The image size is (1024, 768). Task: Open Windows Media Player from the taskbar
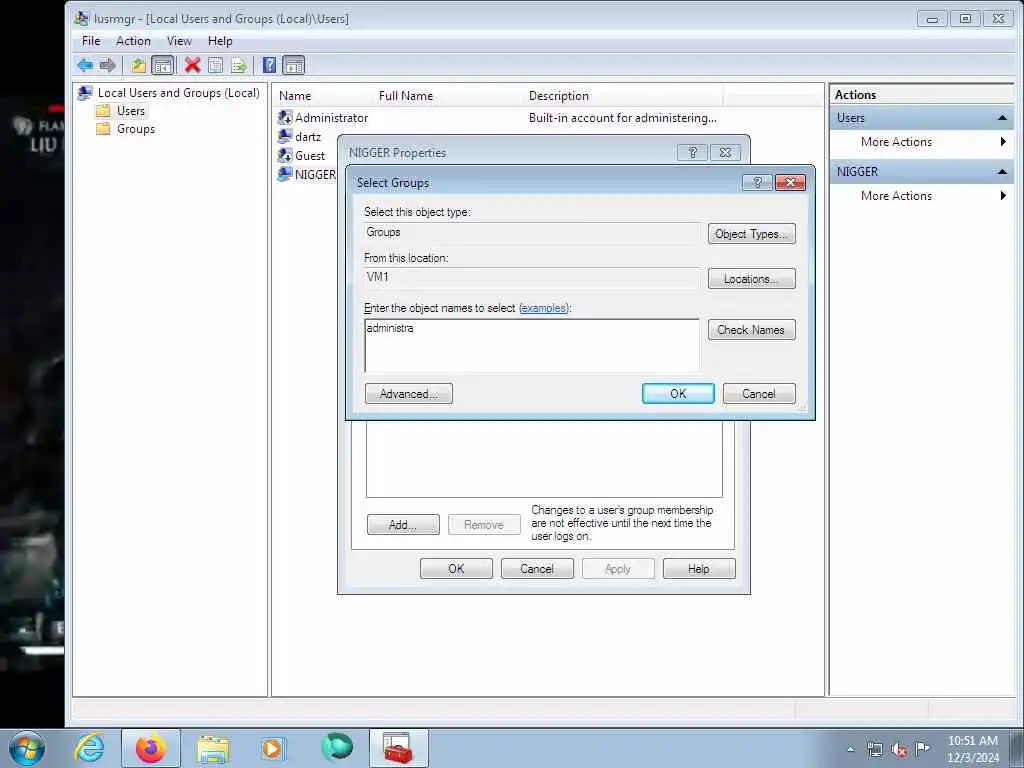(273, 748)
